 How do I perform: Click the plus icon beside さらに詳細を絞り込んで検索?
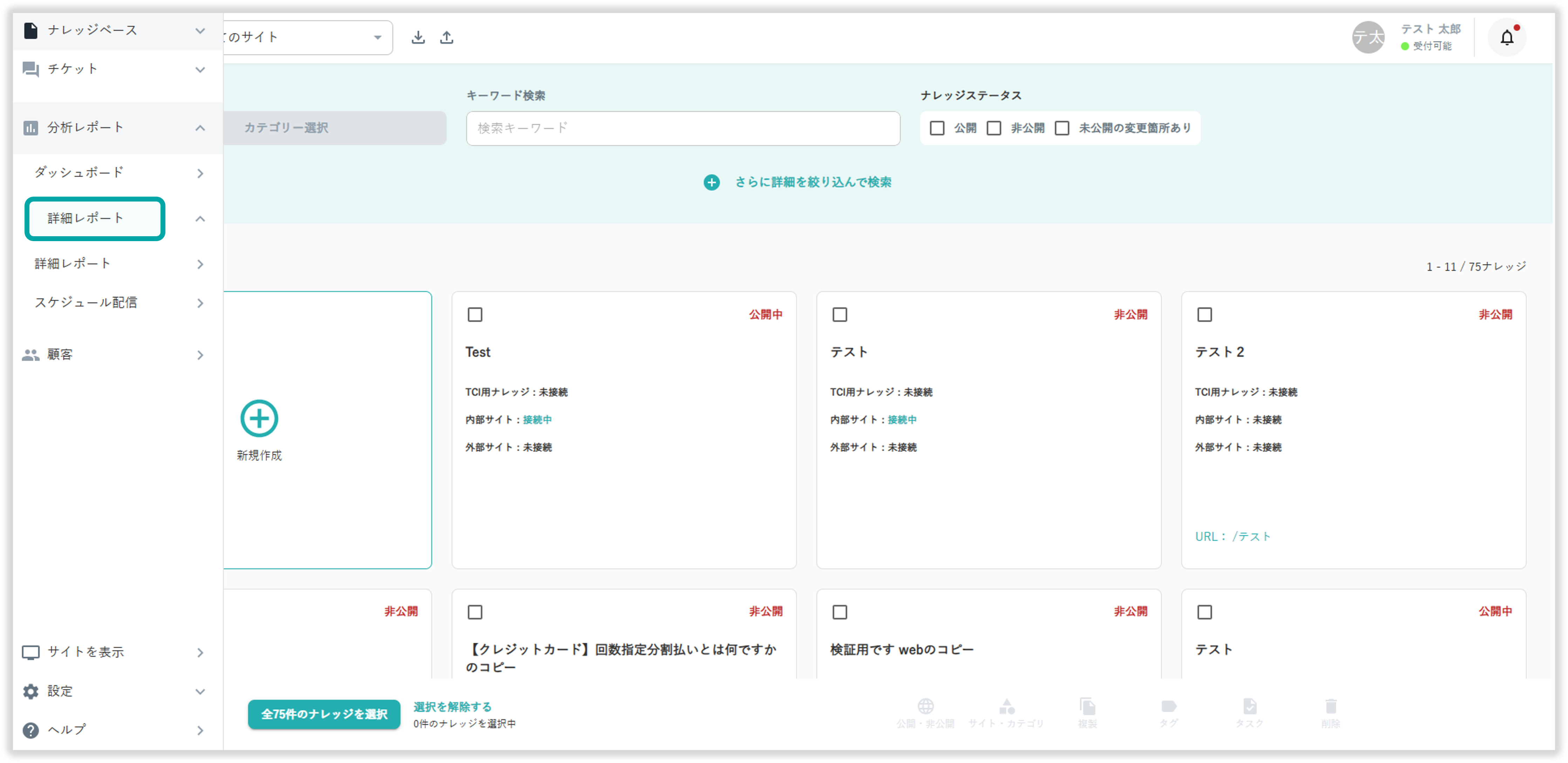(711, 182)
